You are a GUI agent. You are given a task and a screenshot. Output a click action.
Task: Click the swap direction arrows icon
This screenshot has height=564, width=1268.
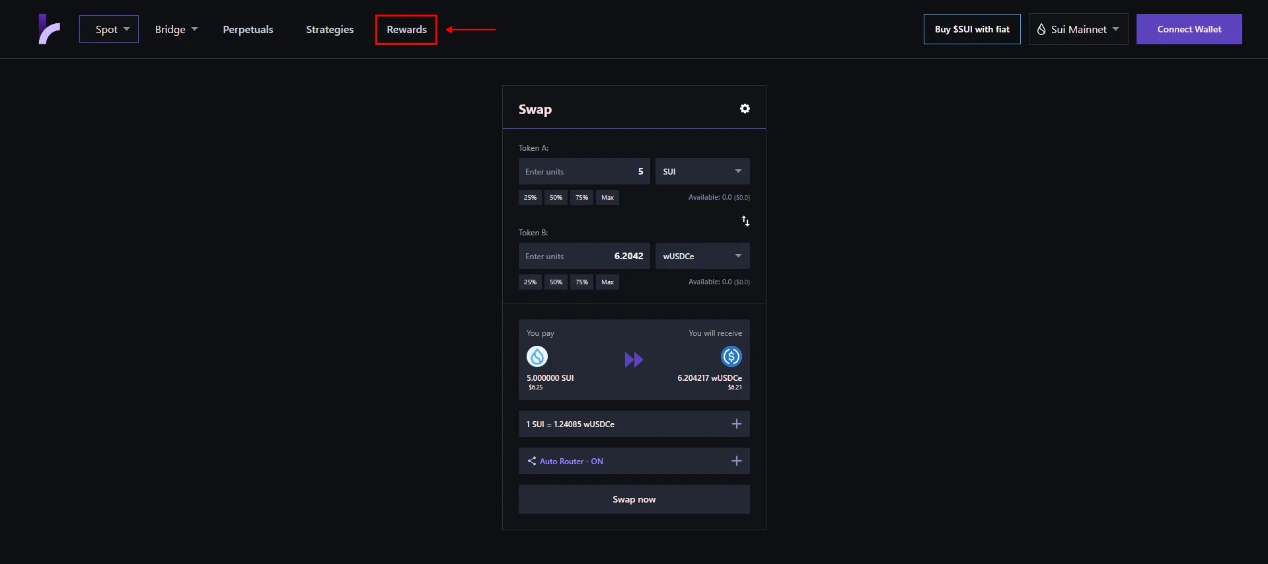pyautogui.click(x=745, y=221)
